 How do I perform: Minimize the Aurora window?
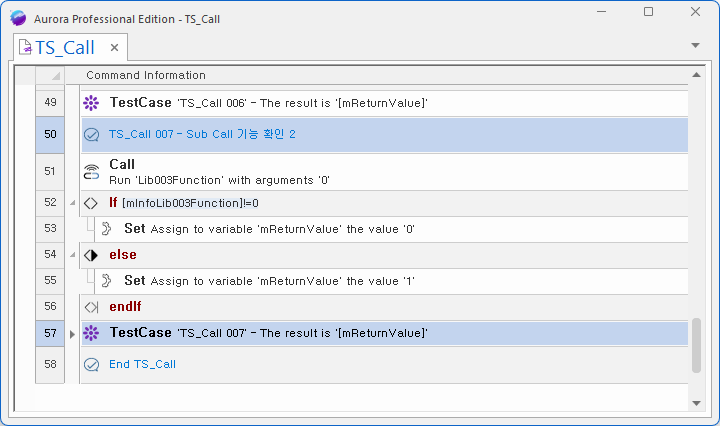click(x=602, y=11)
